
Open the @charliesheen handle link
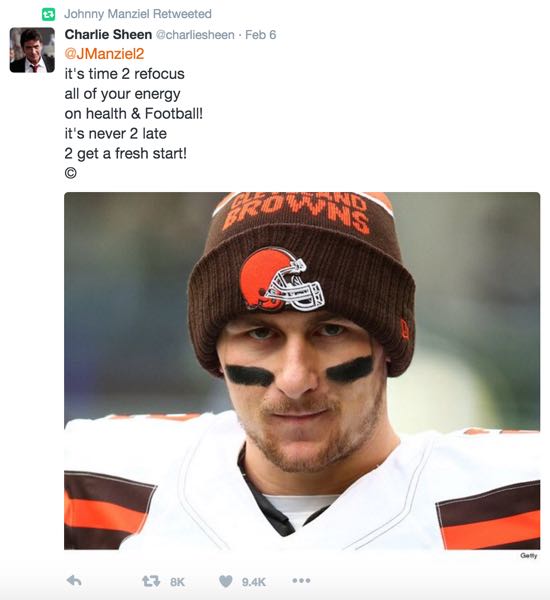[195, 35]
